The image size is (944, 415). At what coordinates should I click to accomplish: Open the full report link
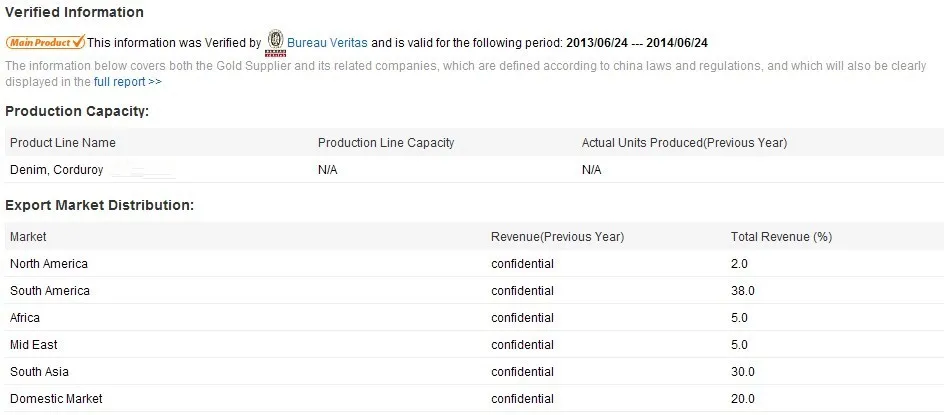pyautogui.click(x=127, y=82)
